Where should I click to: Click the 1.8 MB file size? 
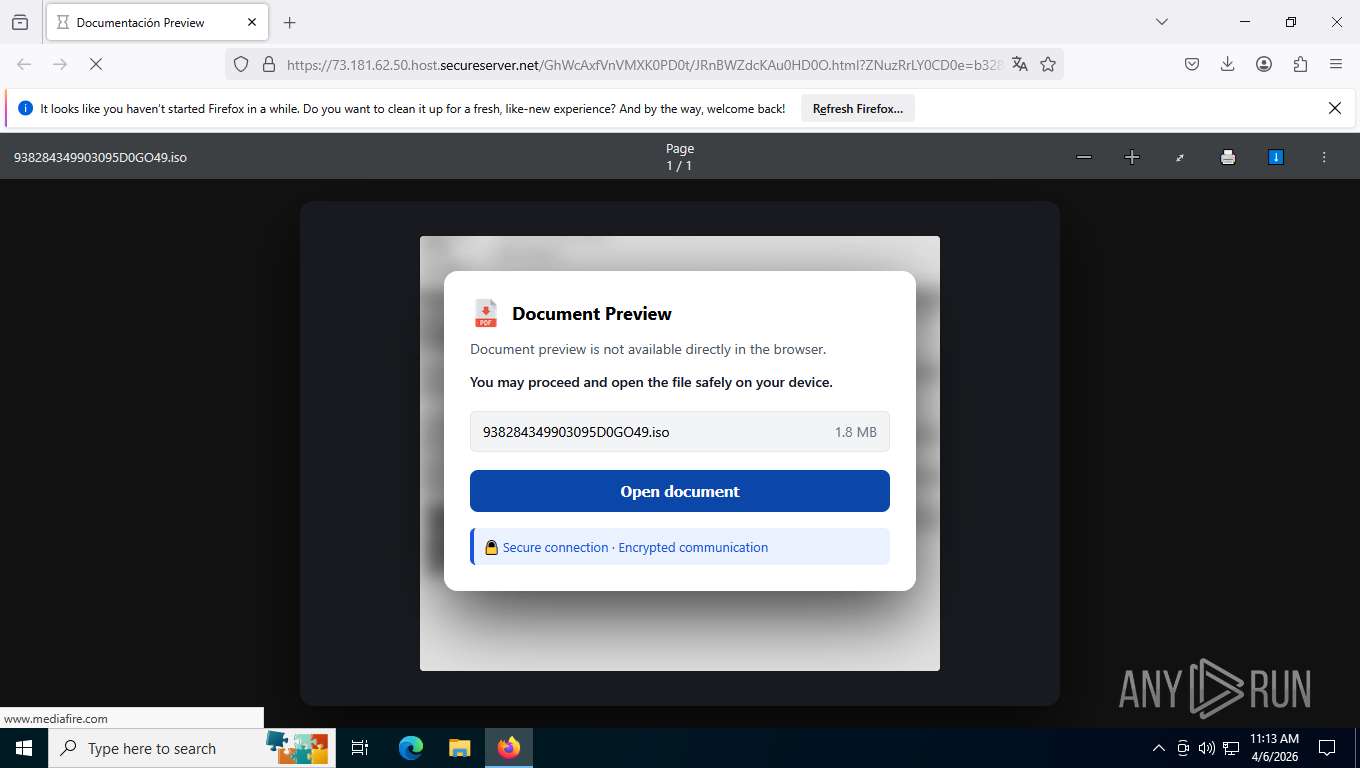point(856,432)
